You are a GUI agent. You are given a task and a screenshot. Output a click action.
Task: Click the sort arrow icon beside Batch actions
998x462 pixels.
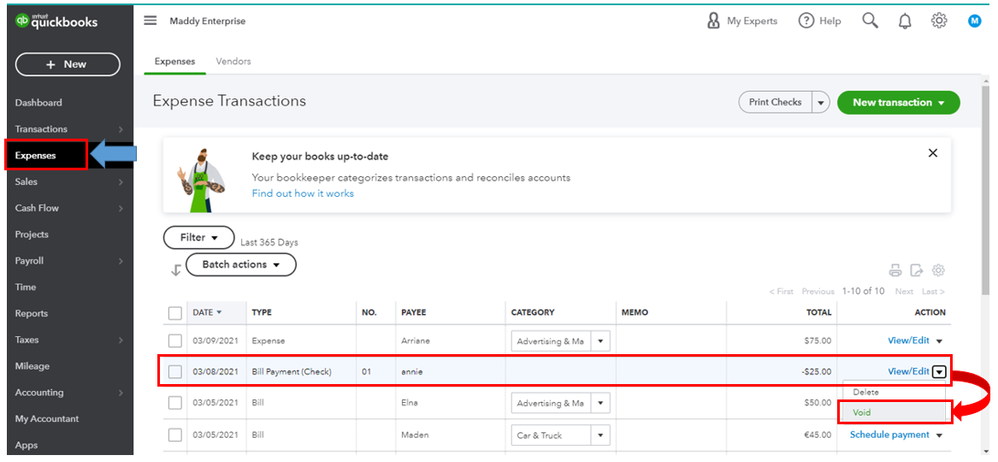tap(176, 270)
